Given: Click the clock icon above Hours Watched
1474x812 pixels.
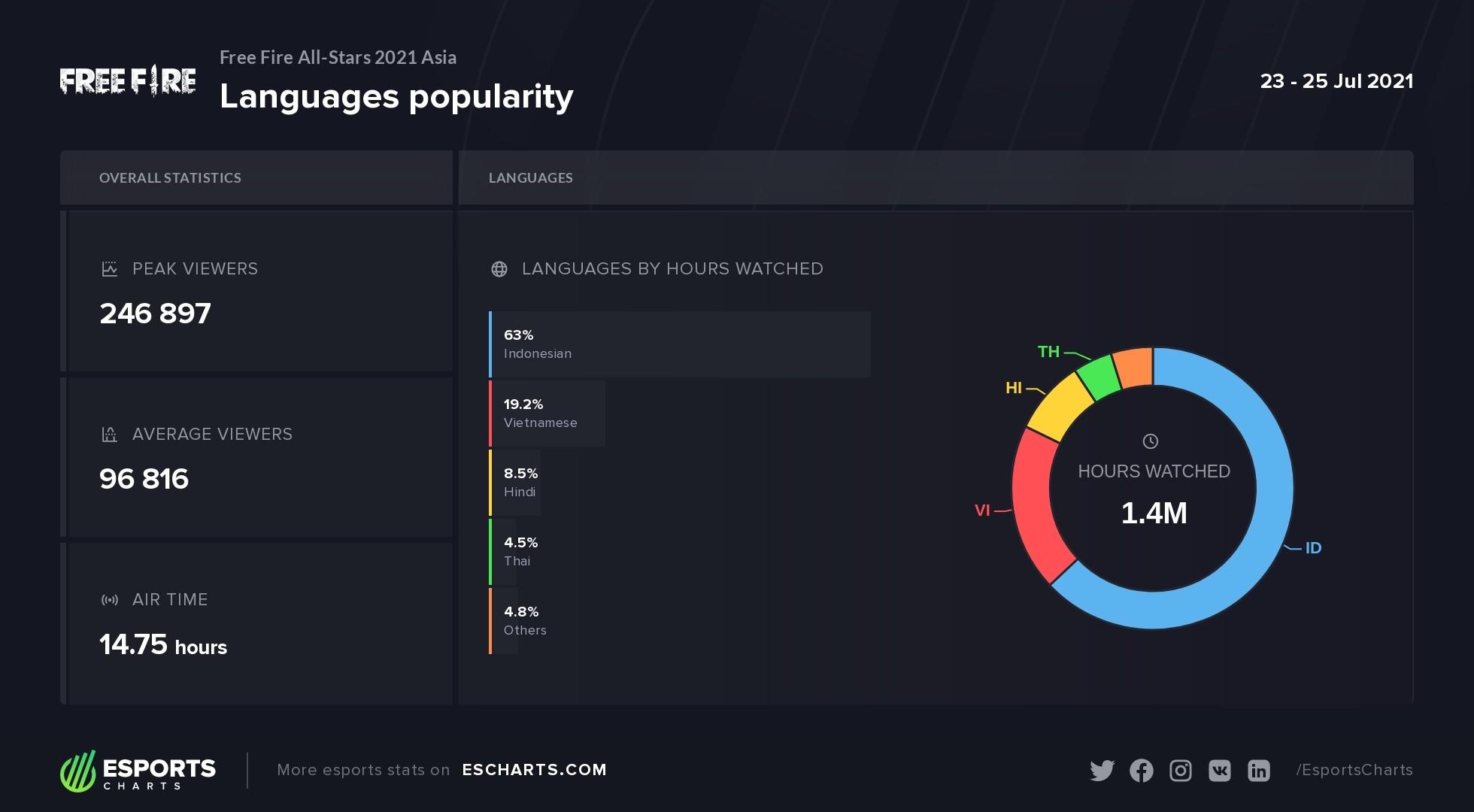Looking at the screenshot, I should [x=1151, y=441].
